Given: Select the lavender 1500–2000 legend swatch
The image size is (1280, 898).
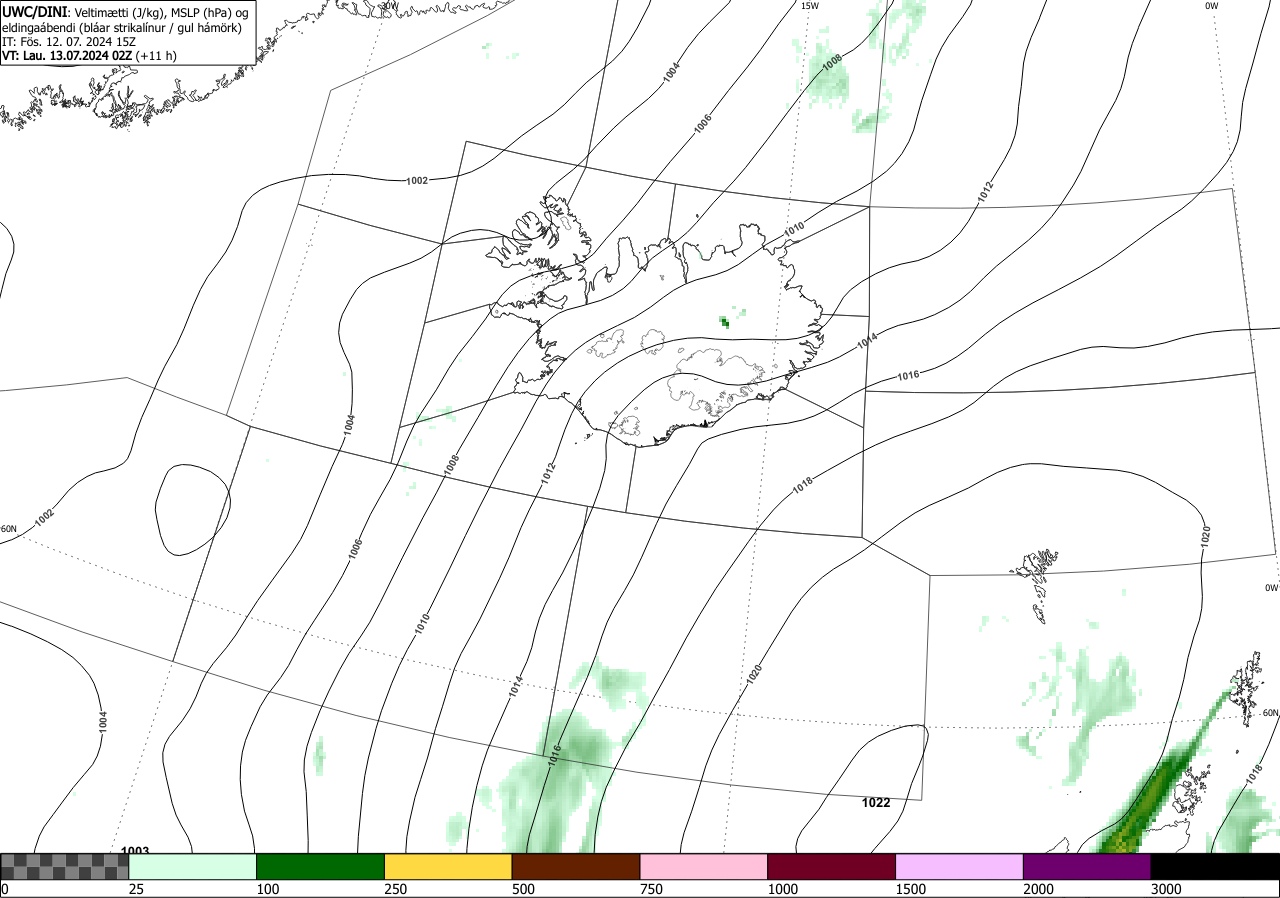Looking at the screenshot, I should click(x=960, y=866).
